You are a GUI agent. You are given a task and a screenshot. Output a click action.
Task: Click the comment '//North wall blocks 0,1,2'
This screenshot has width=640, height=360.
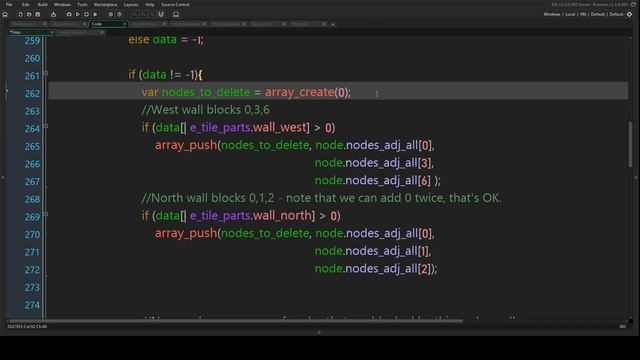click(208, 198)
